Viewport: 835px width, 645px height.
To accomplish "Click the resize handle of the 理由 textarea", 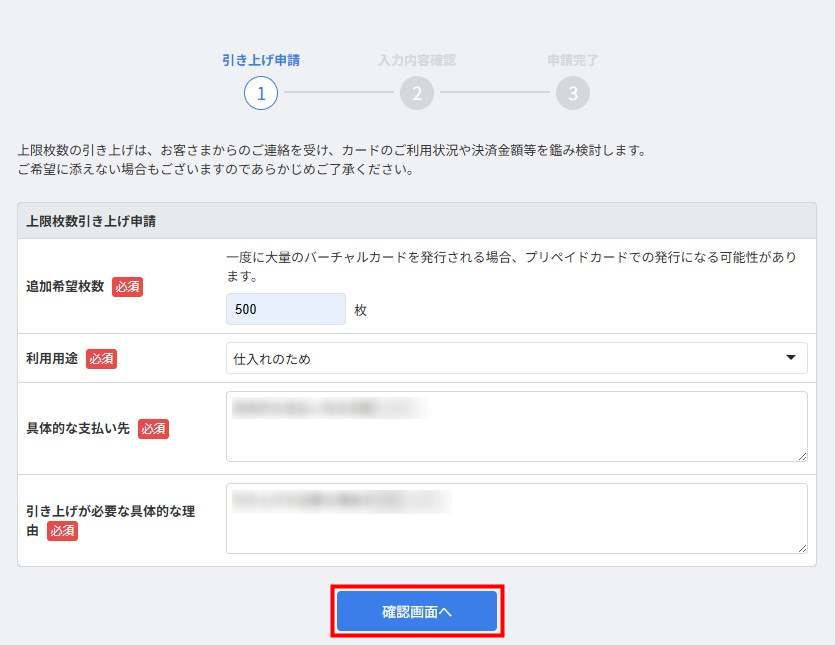I will tap(802, 548).
